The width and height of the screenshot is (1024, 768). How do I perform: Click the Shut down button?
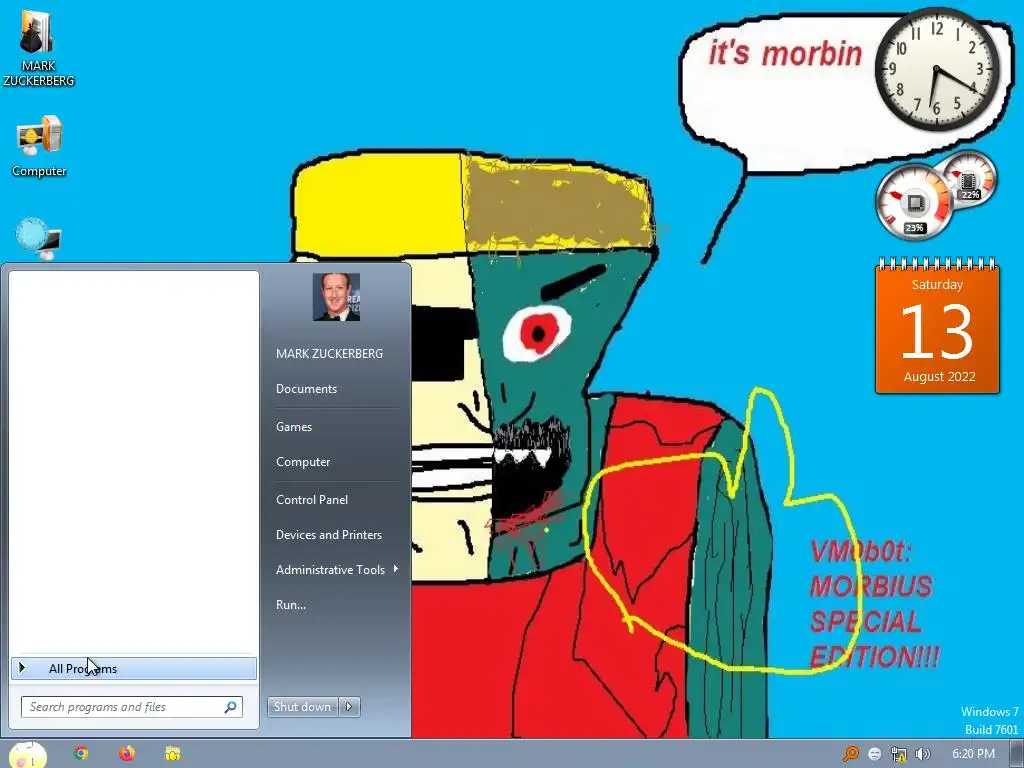[302, 707]
